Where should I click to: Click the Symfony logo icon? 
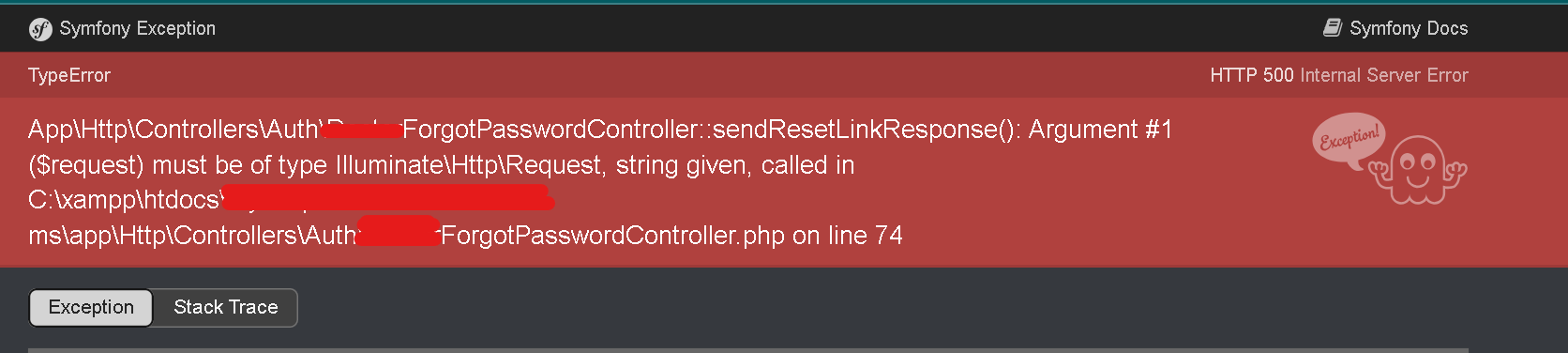[40, 29]
